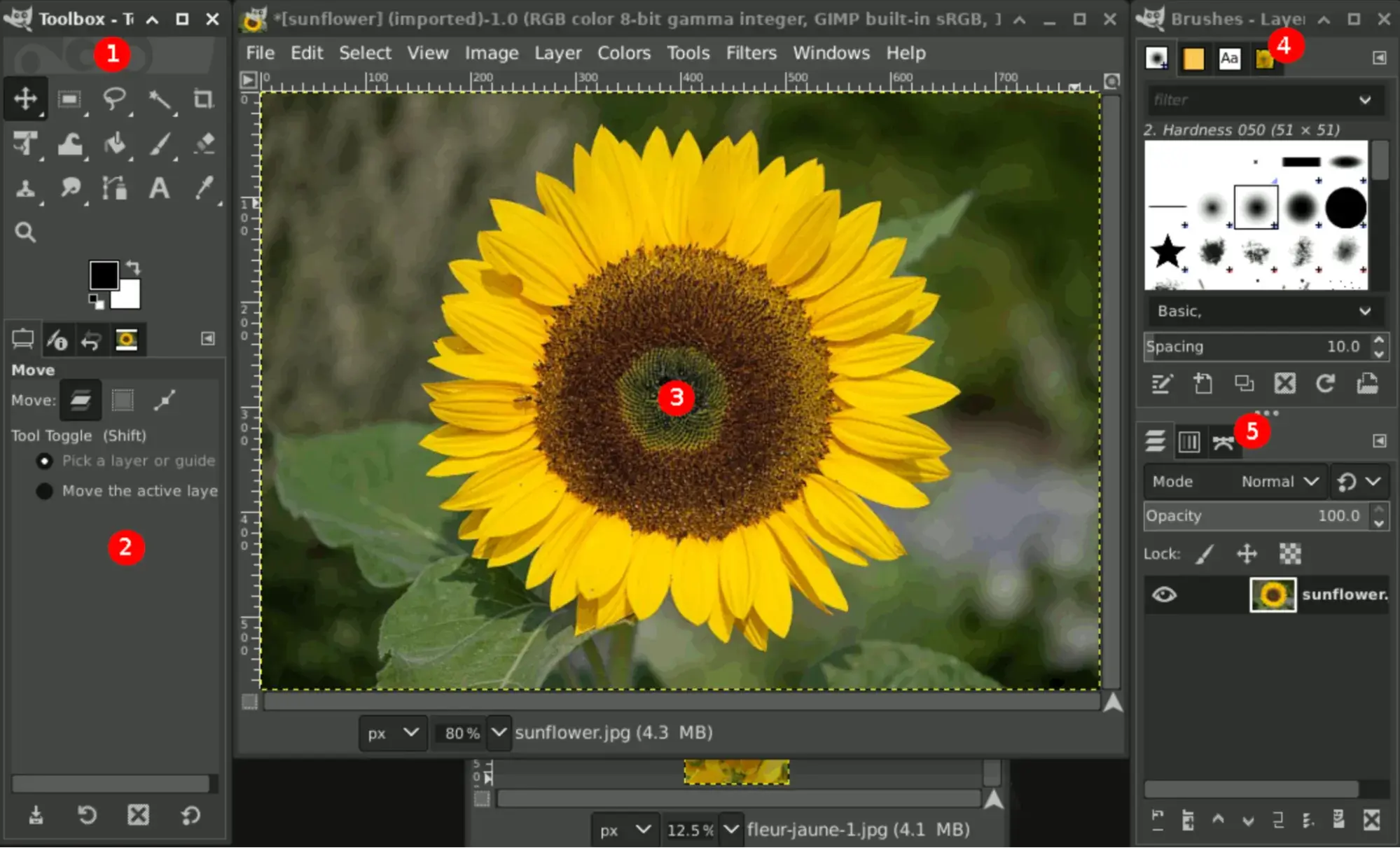Image resolution: width=1400 pixels, height=848 pixels.
Task: Select the Clone tool
Action: [26, 188]
